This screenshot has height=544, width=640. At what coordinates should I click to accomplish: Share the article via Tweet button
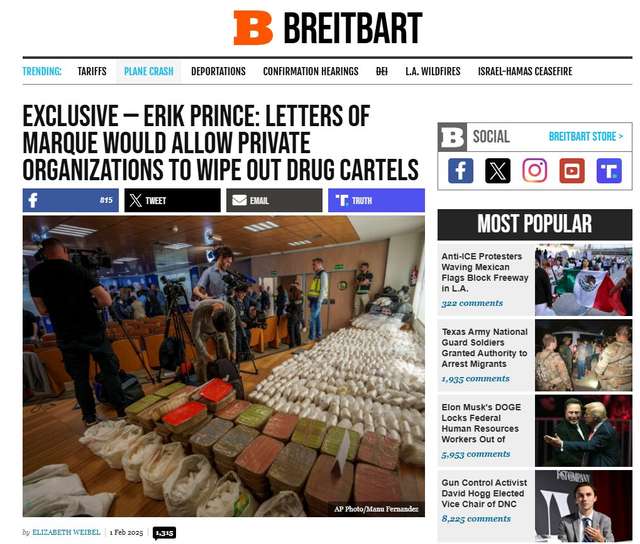tap(172, 200)
